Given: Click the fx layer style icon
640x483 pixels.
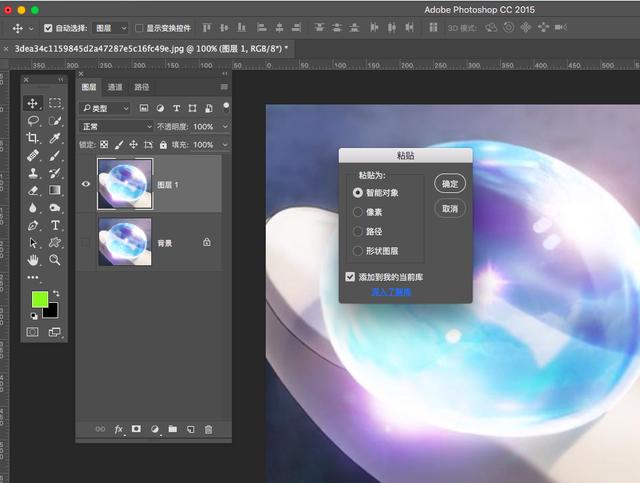Looking at the screenshot, I should (x=118, y=429).
